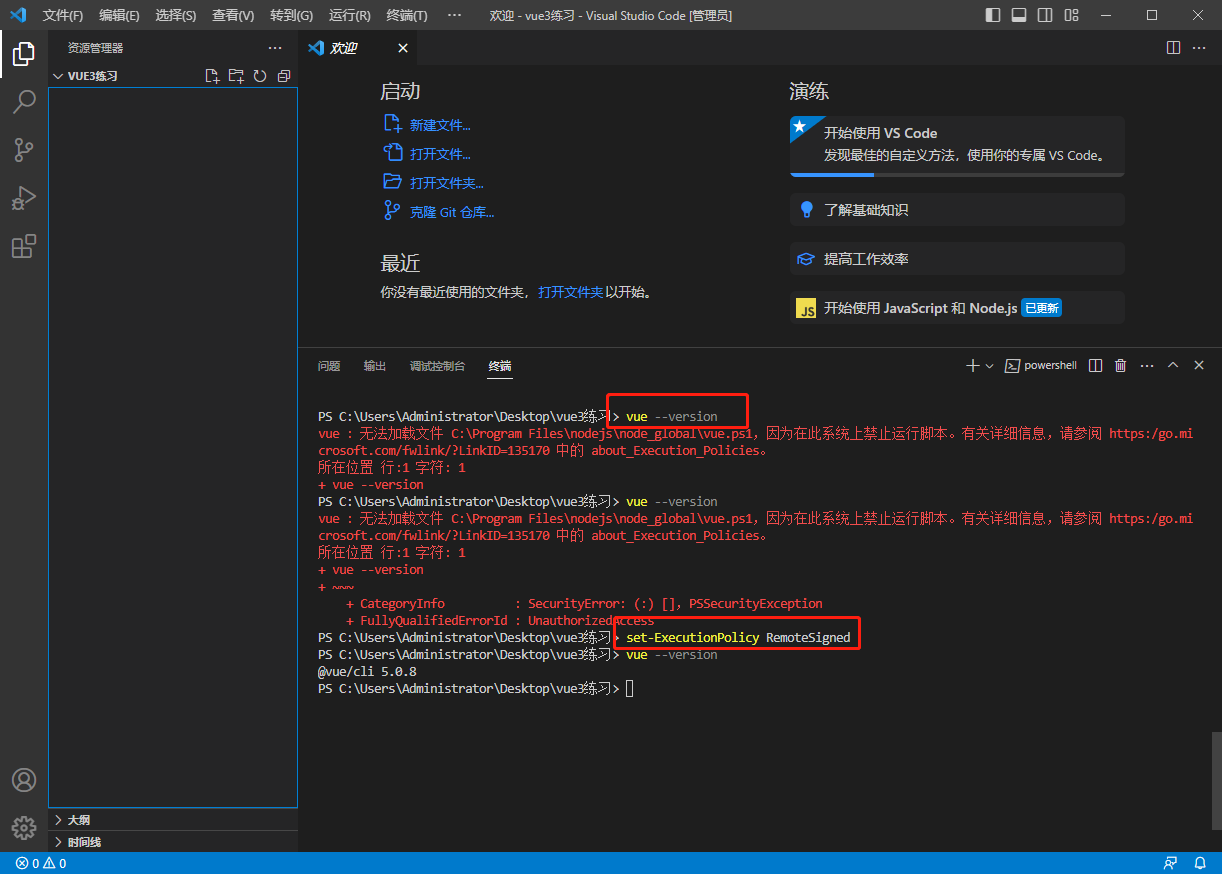Open errors and warnings in the status bar
Image resolution: width=1222 pixels, height=874 pixels.
[x=41, y=863]
